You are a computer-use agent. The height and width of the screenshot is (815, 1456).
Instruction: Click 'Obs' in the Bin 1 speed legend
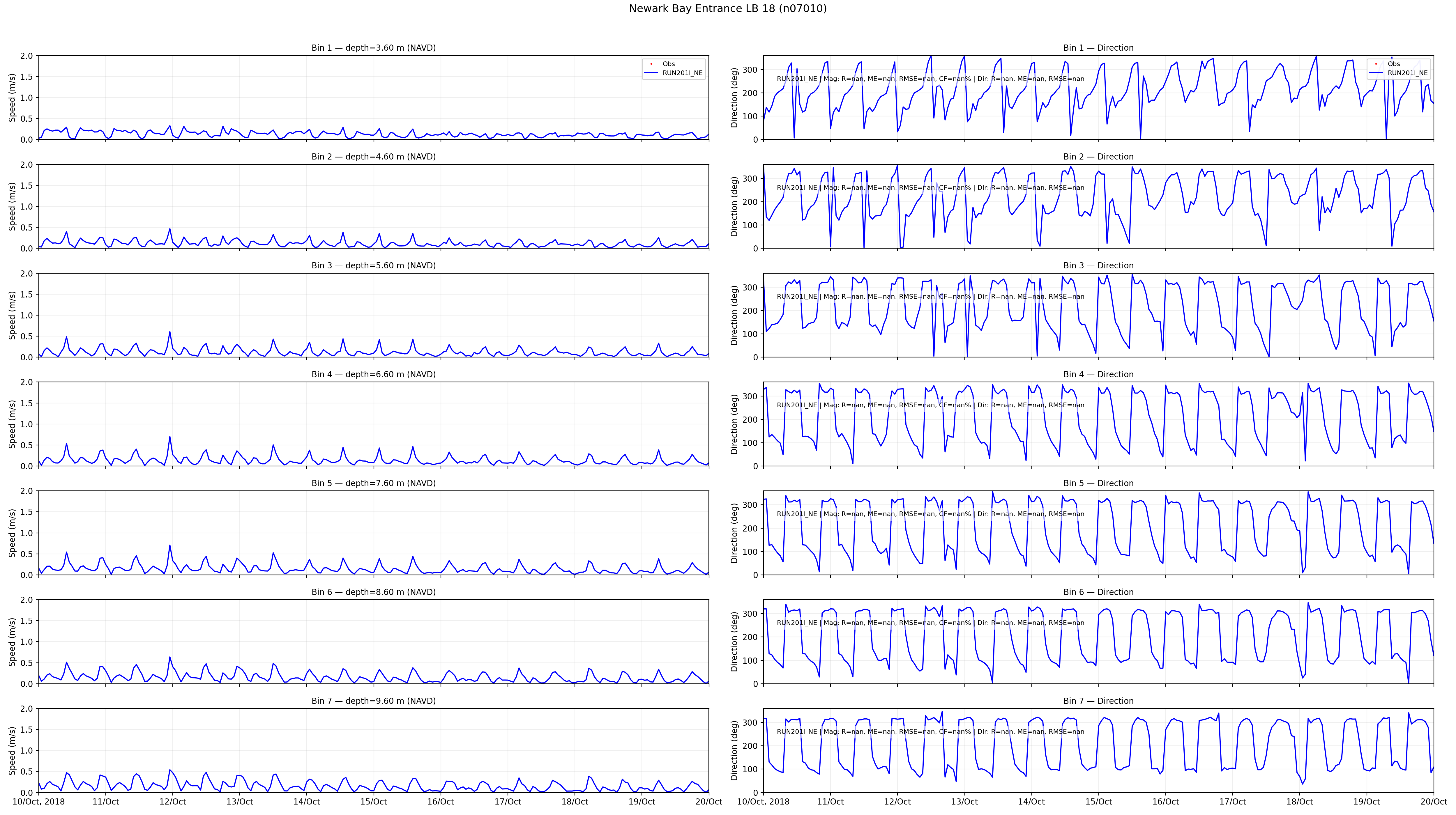pos(669,64)
